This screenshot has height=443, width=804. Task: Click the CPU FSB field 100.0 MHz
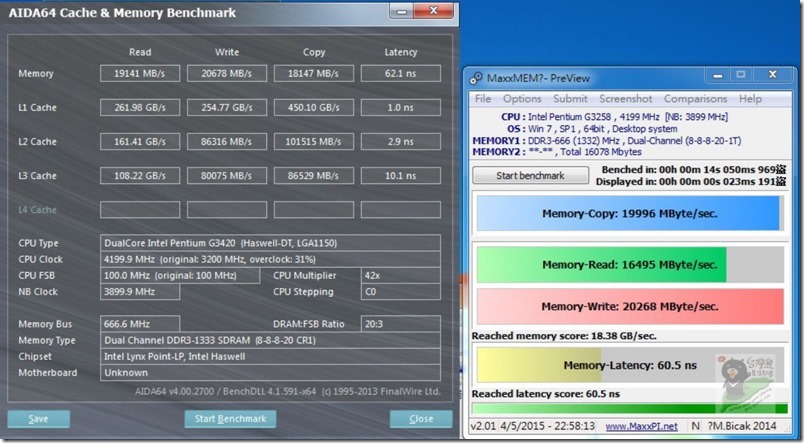tap(180, 275)
